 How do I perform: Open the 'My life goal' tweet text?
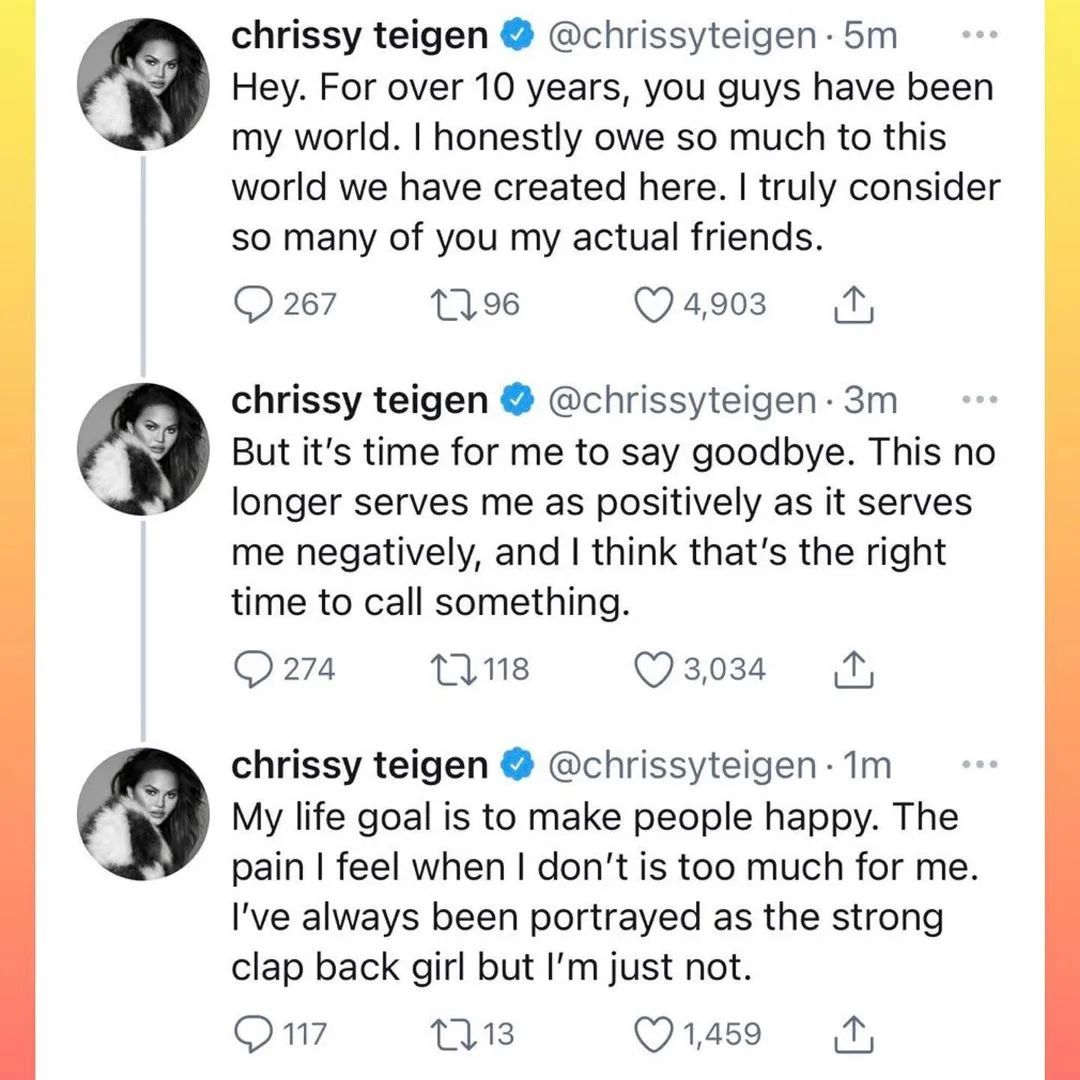pyautogui.click(x=605, y=892)
